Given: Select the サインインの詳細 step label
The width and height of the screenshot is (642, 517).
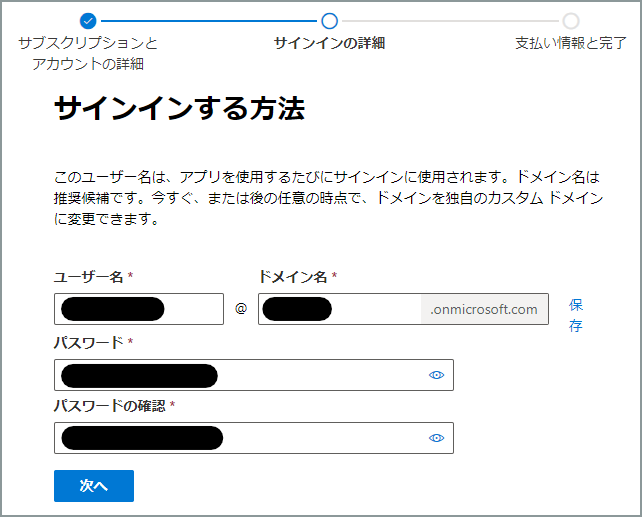Looking at the screenshot, I should (x=330, y=43).
